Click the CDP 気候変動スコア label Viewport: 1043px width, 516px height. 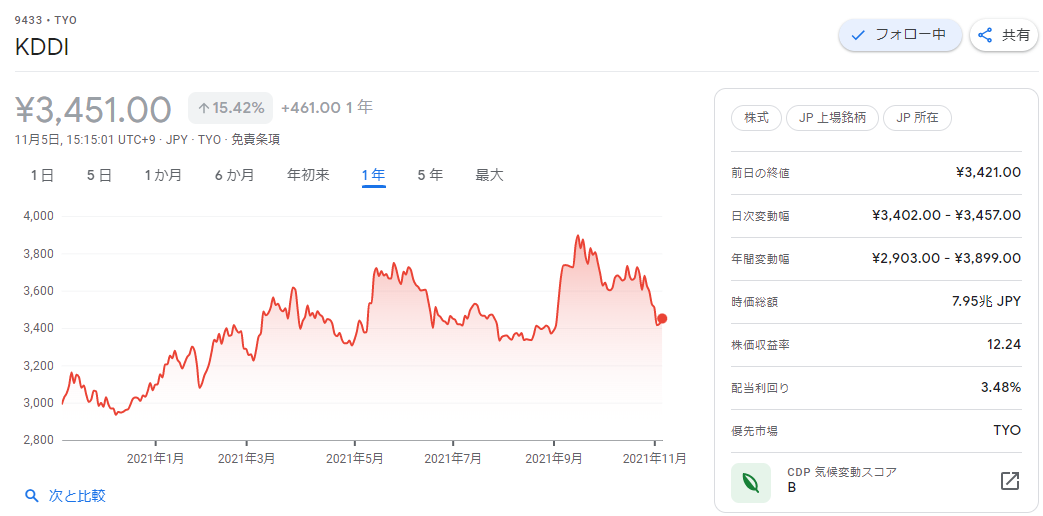(x=841, y=472)
